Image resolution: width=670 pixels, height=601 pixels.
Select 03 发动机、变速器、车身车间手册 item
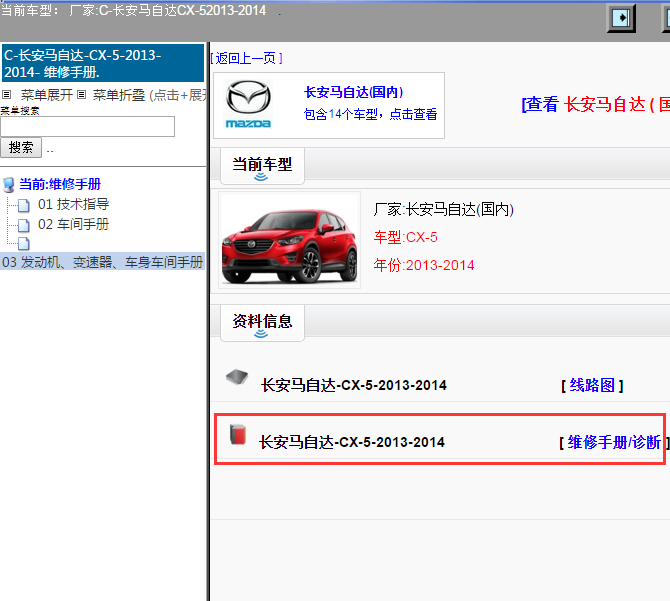point(102,262)
